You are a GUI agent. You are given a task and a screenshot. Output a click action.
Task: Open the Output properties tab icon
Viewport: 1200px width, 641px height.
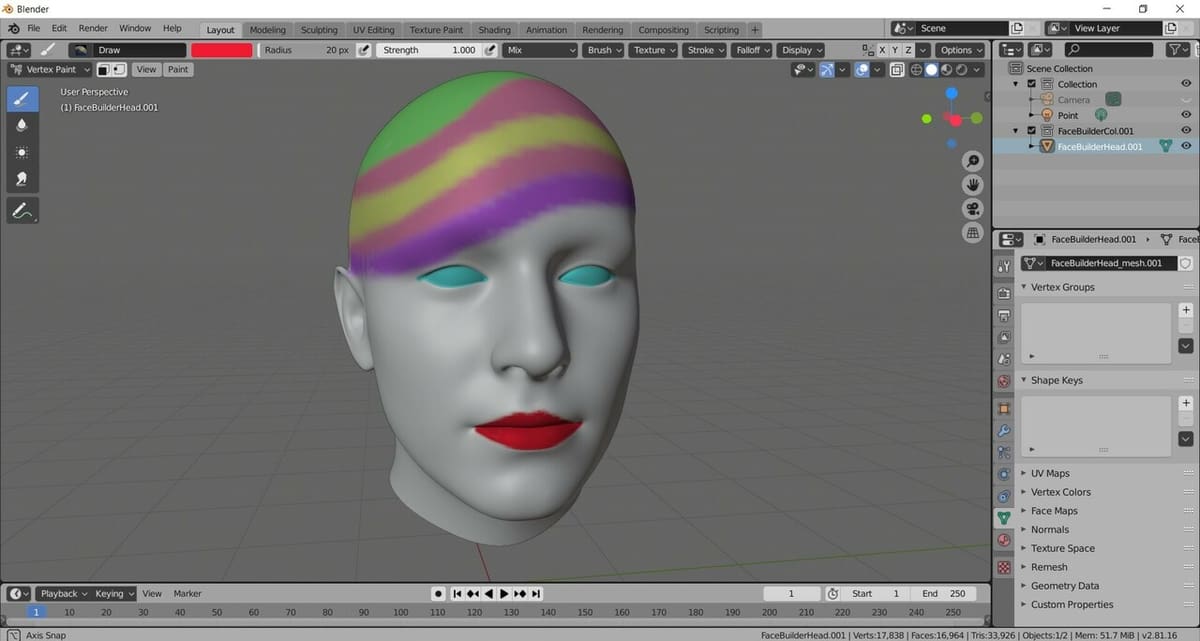[1004, 315]
